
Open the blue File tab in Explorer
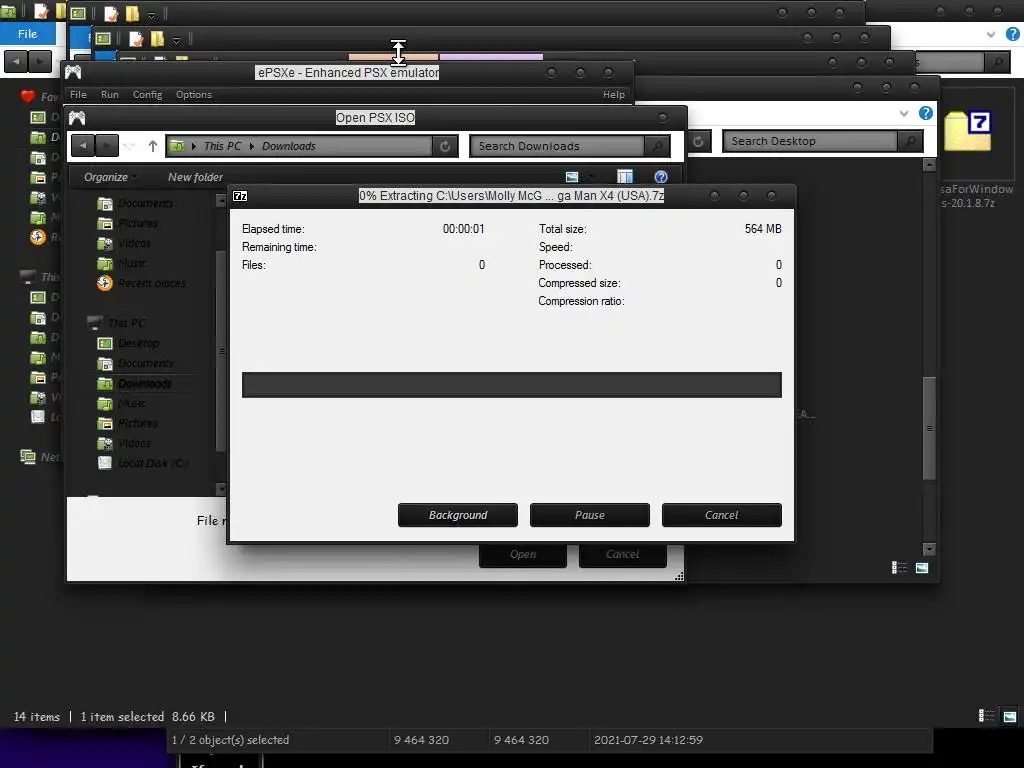pos(27,34)
